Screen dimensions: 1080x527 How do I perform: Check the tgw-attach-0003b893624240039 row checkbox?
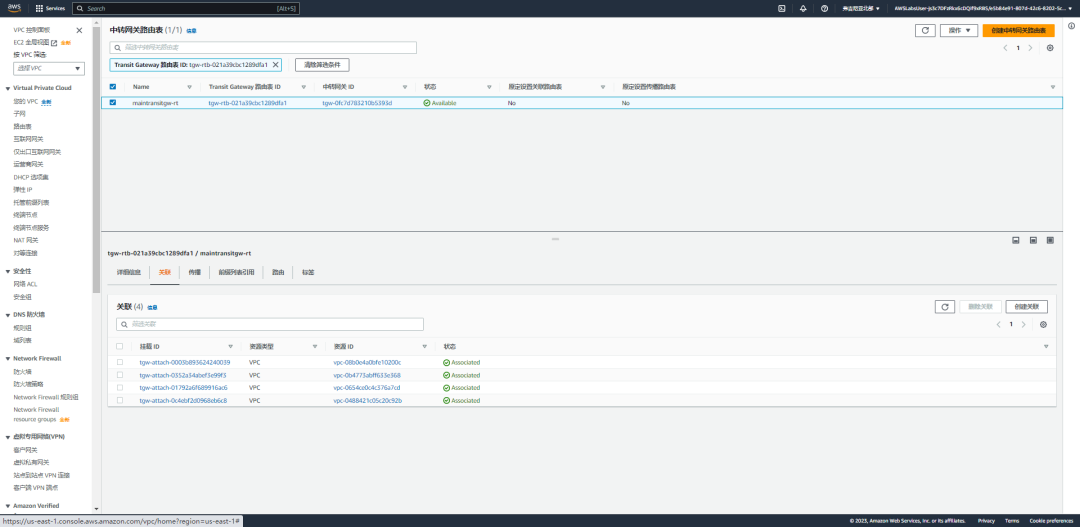click(x=120, y=362)
